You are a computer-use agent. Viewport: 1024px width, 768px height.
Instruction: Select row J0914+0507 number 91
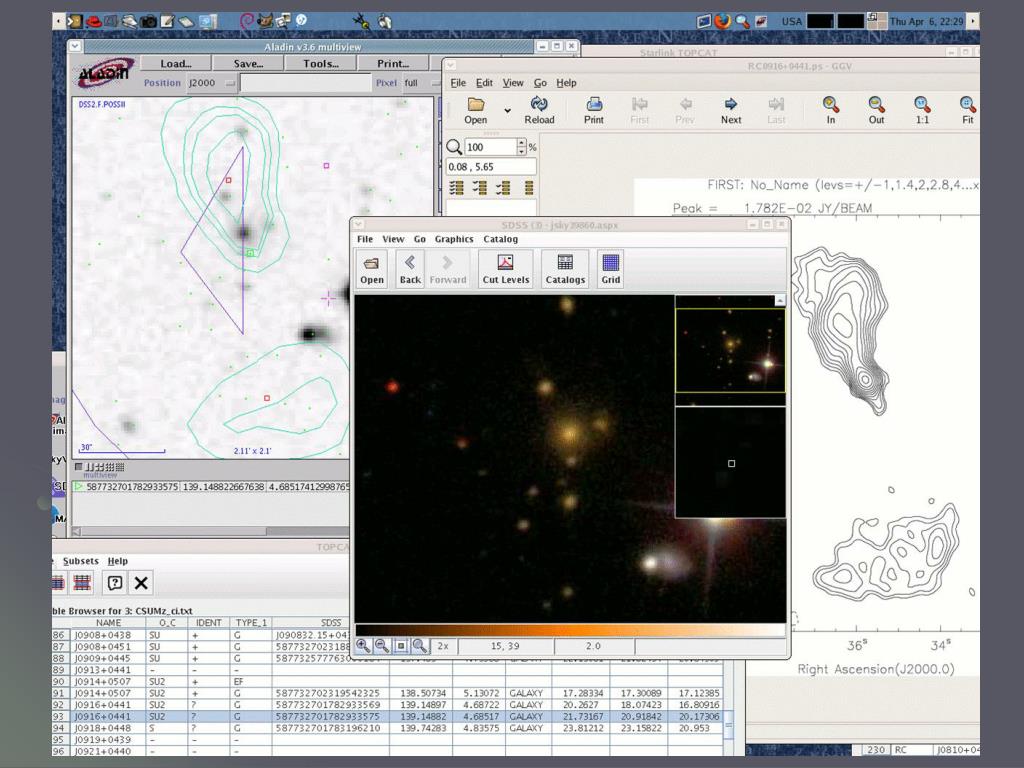click(388, 693)
